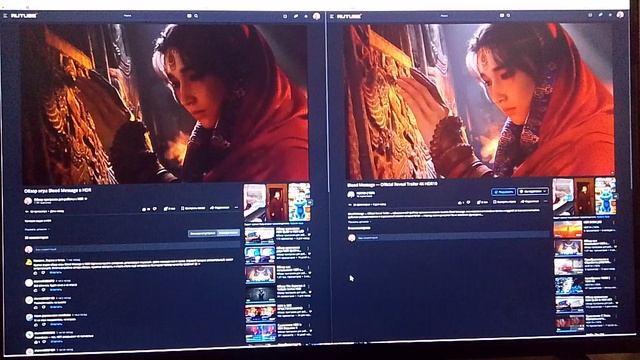Save left window video to a playlist
Viewport: 640px width, 360px height.
(x=193, y=208)
